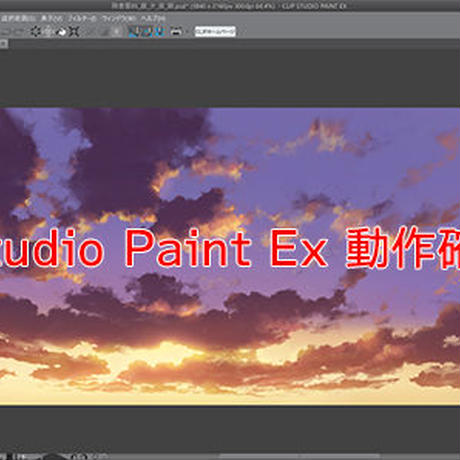The image size is (460, 460).
Task: Toggle Snap to Grid
Action: click(159, 32)
